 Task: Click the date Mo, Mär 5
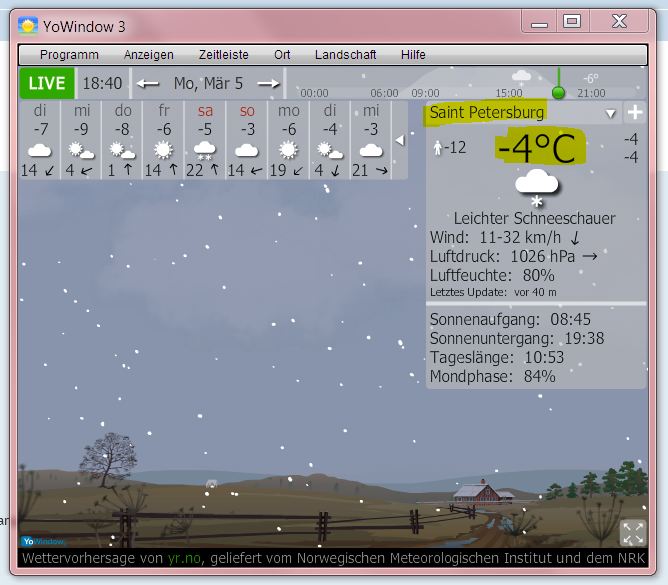(208, 84)
